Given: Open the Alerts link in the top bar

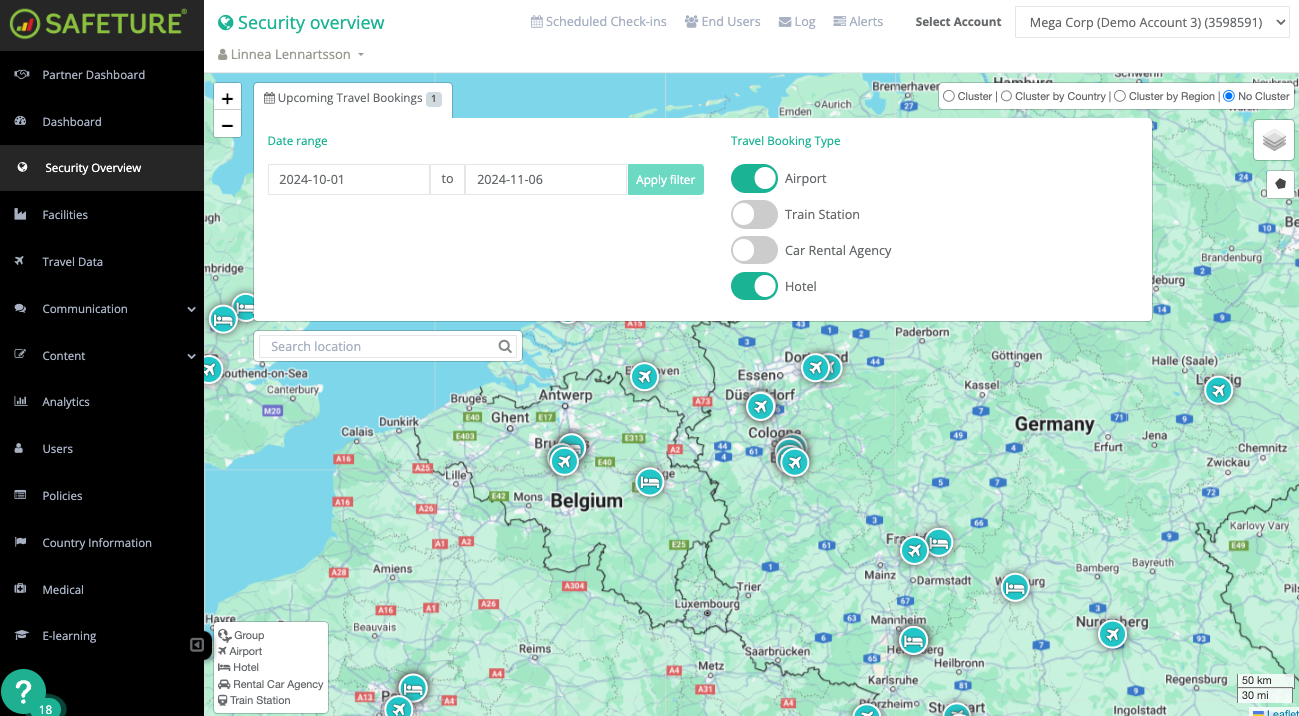Looking at the screenshot, I should point(858,20).
